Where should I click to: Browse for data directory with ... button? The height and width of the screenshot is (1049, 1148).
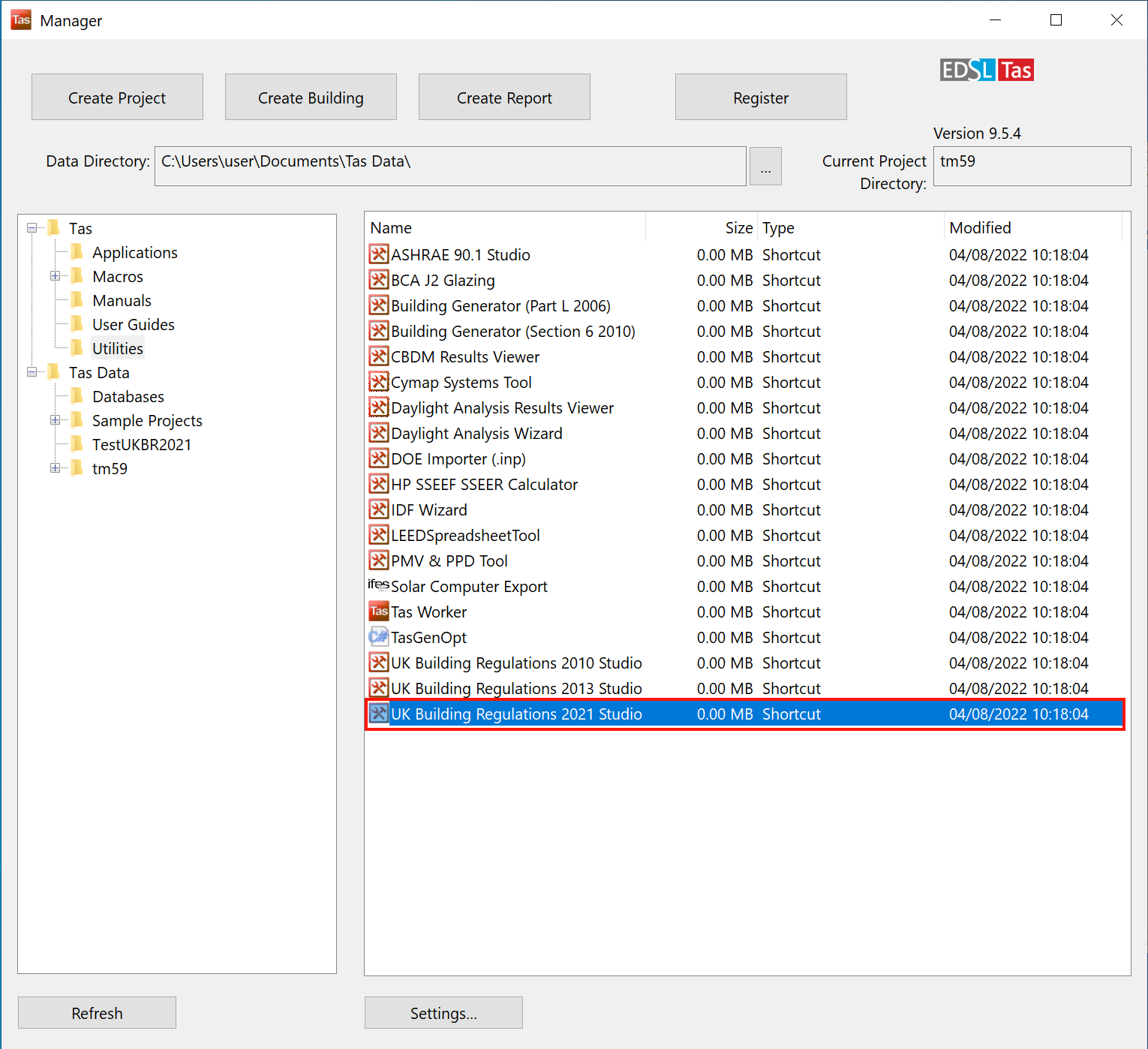pos(765,166)
